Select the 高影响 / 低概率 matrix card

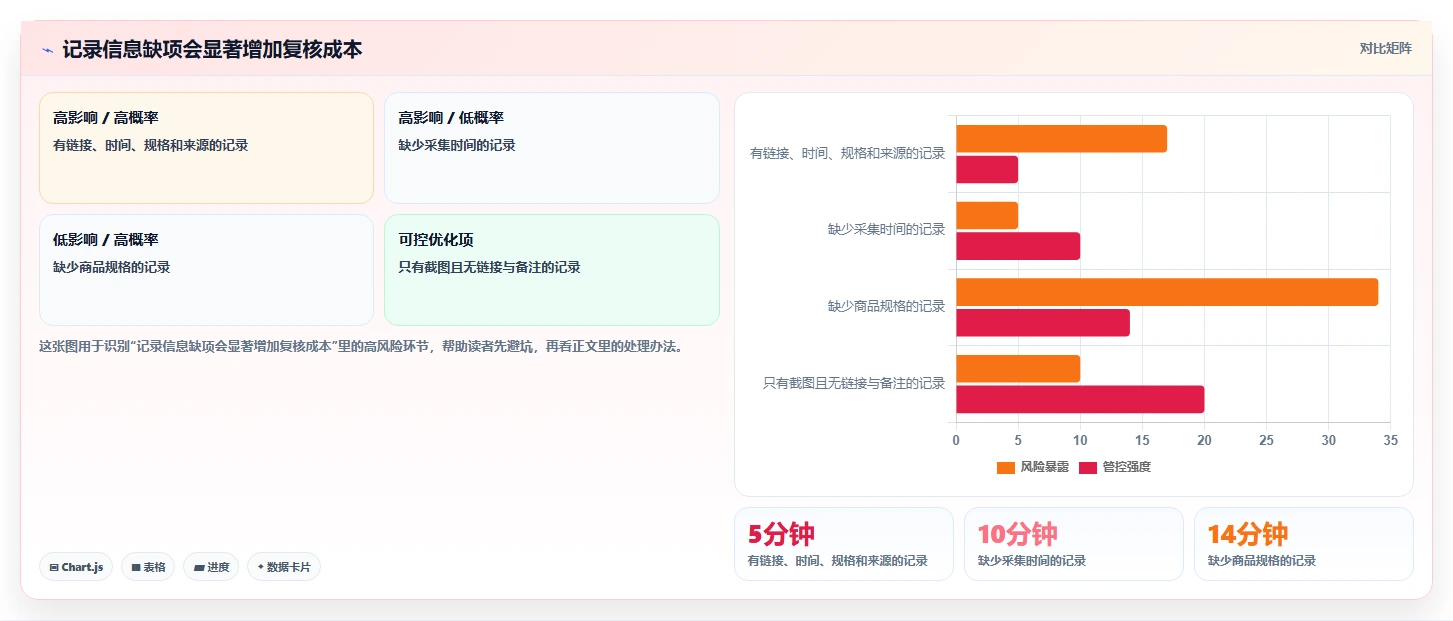(x=552, y=148)
